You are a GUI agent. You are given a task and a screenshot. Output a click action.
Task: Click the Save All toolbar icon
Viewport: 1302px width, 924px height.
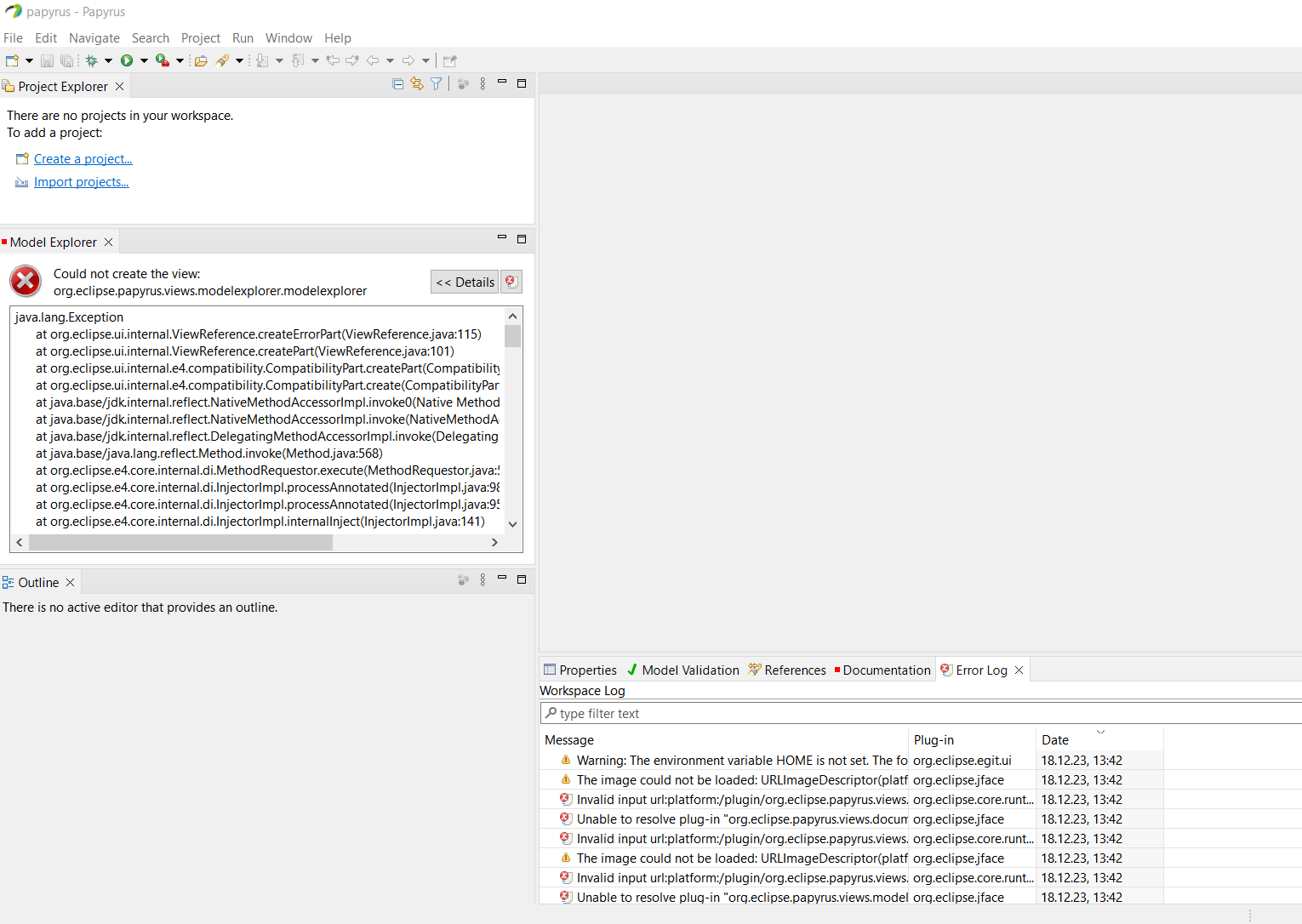(x=66, y=60)
